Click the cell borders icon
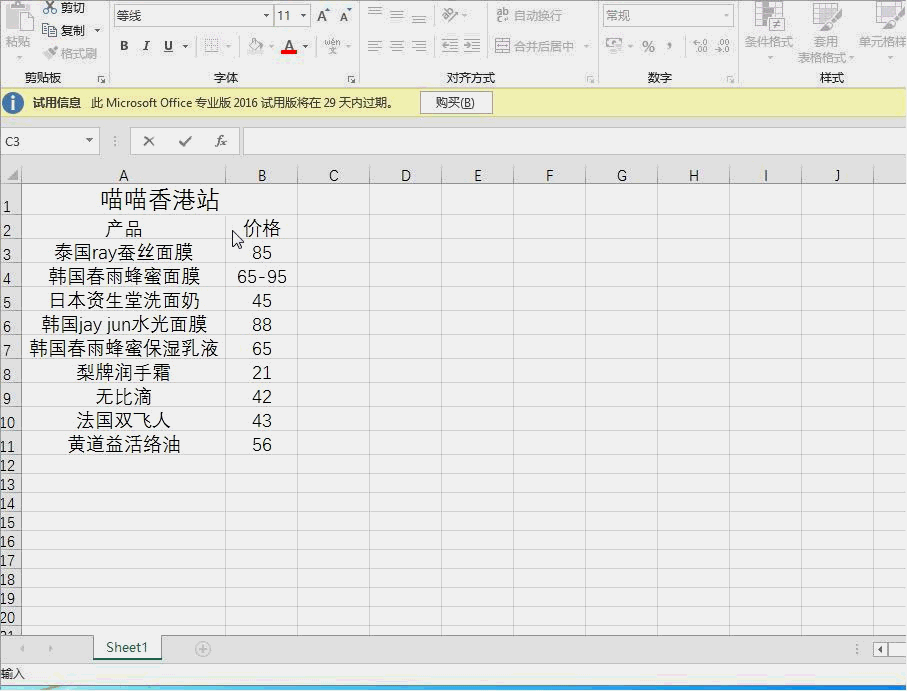907x691 pixels. (x=212, y=46)
